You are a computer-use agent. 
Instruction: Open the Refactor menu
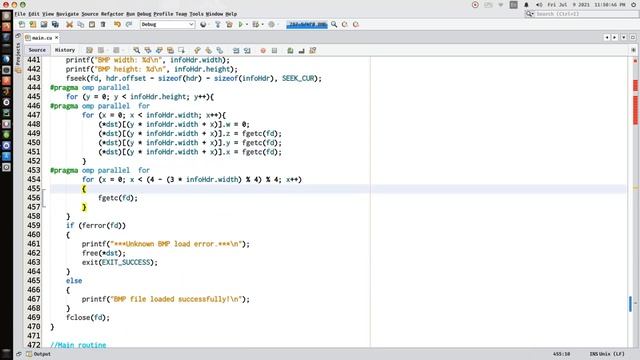(x=112, y=14)
